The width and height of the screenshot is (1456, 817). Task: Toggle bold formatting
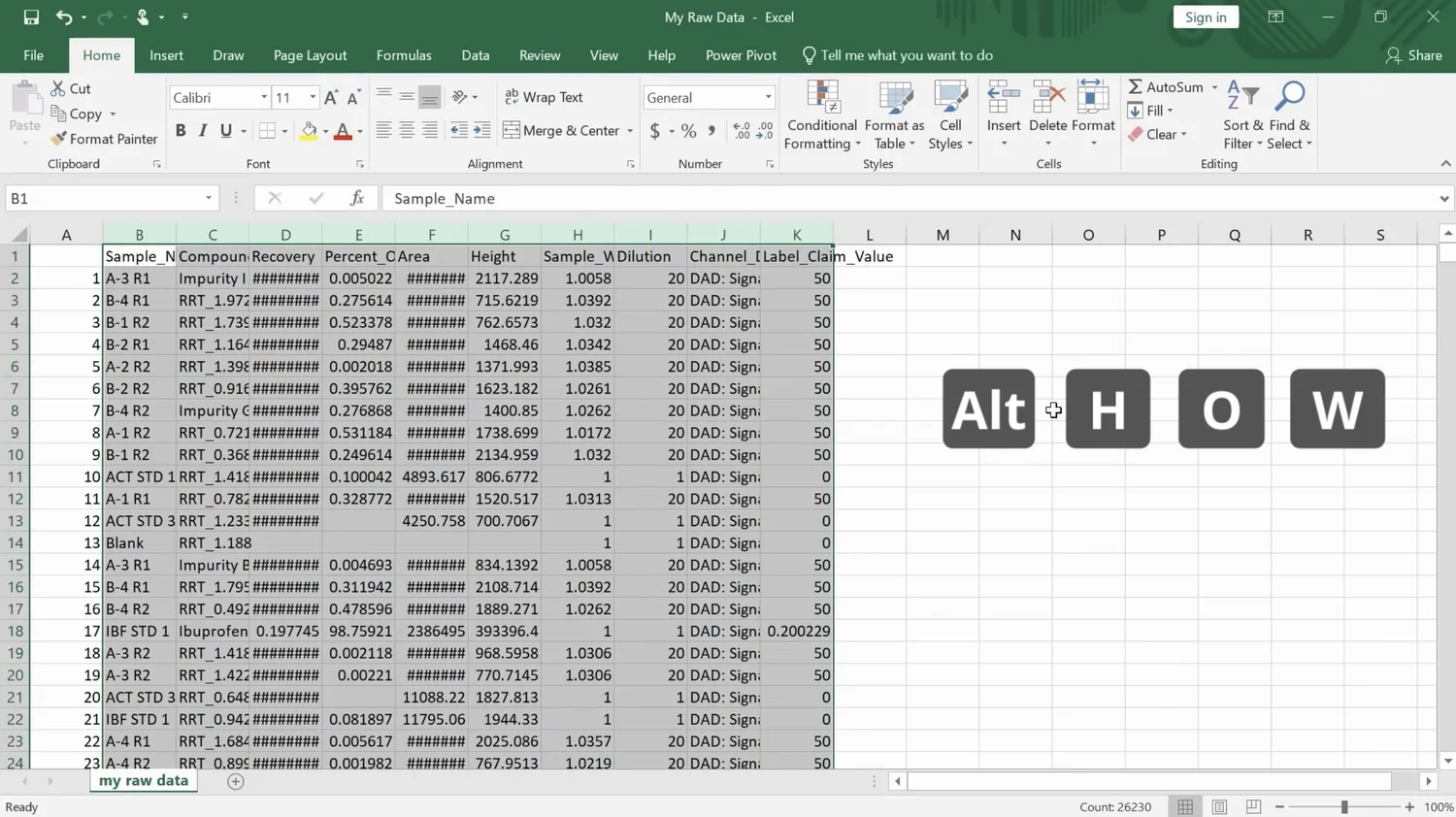[180, 129]
